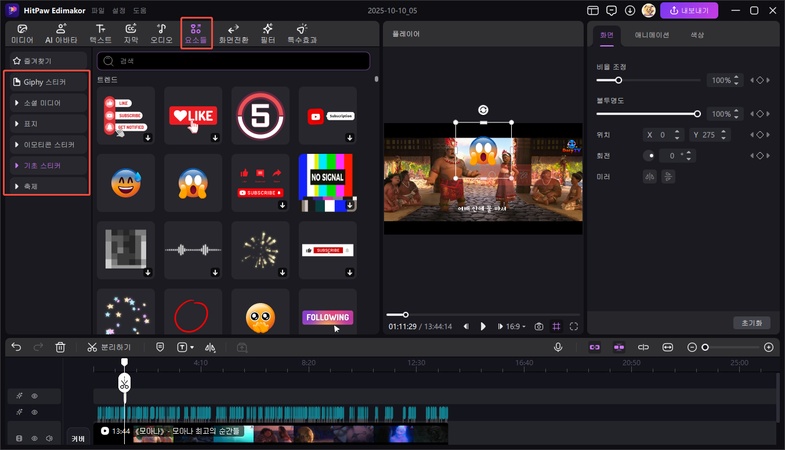
Task: Click the delete trash icon in timeline toolbar
Action: point(60,347)
